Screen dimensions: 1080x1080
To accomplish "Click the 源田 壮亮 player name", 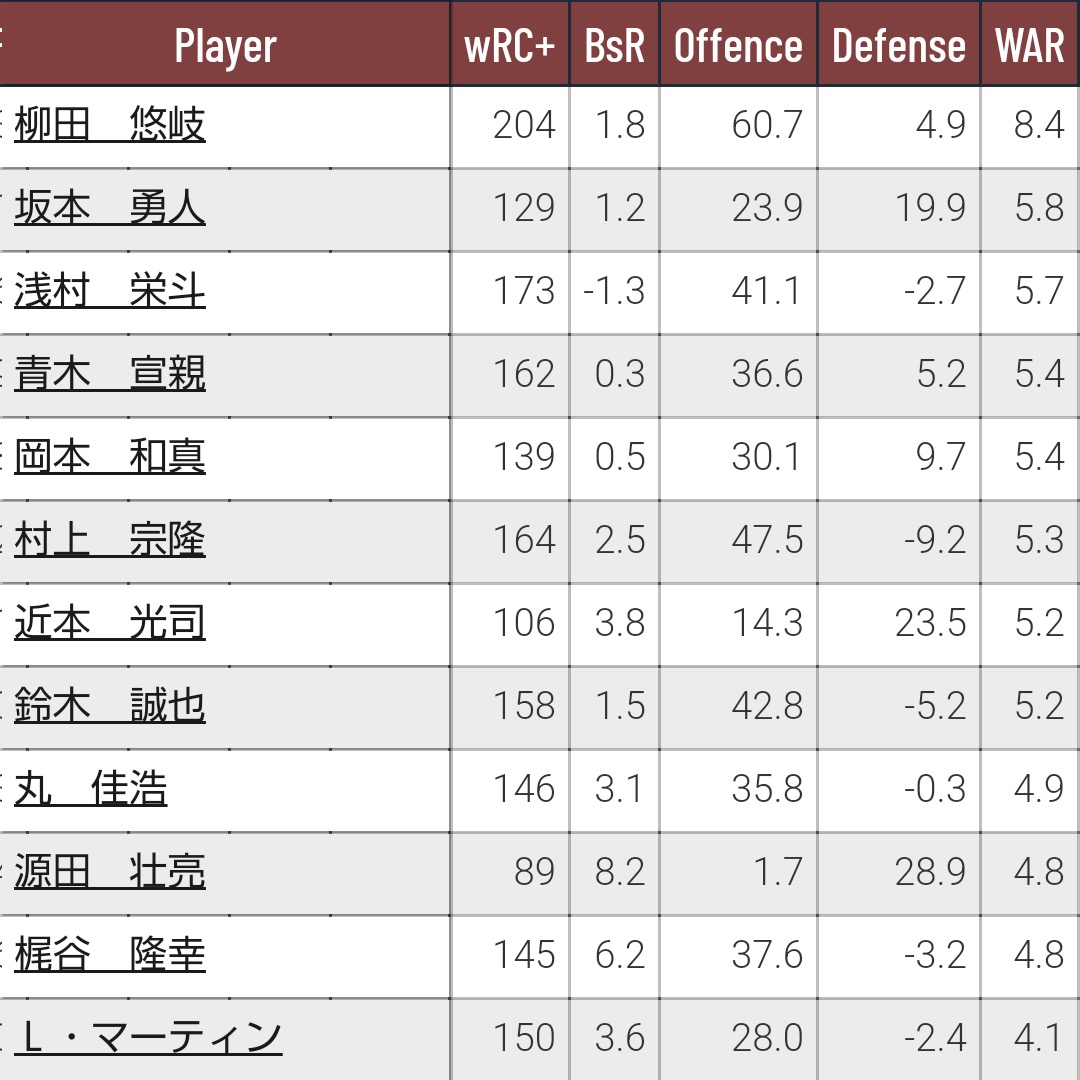I will point(110,872).
